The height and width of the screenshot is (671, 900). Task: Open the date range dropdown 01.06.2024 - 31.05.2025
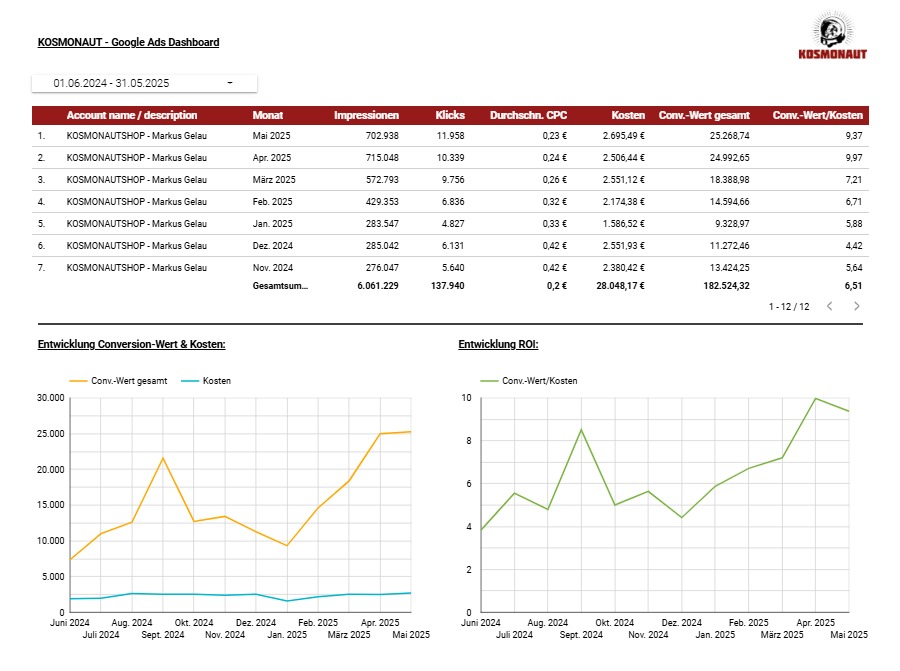point(144,83)
